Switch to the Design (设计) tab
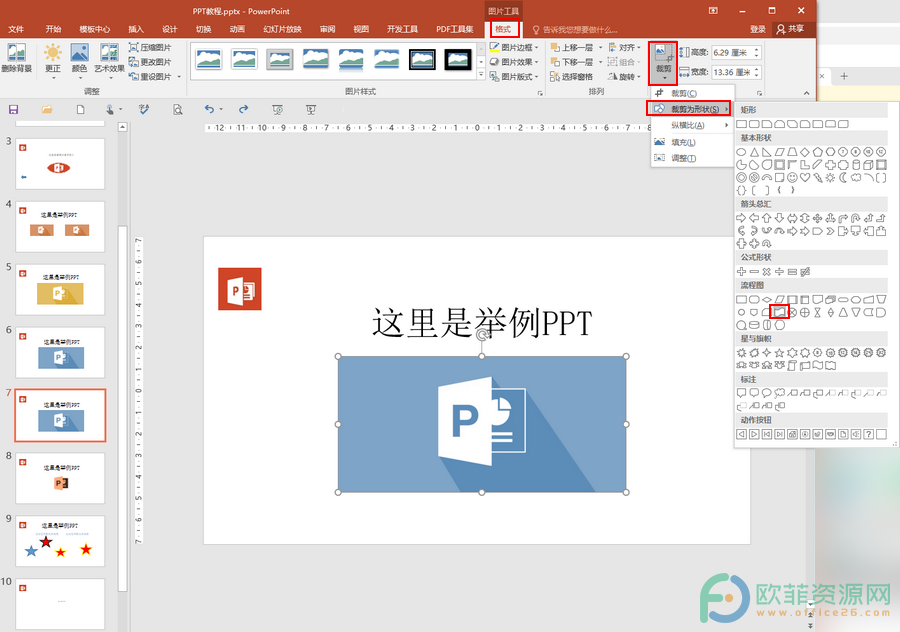This screenshot has height=632, width=900. tap(169, 29)
